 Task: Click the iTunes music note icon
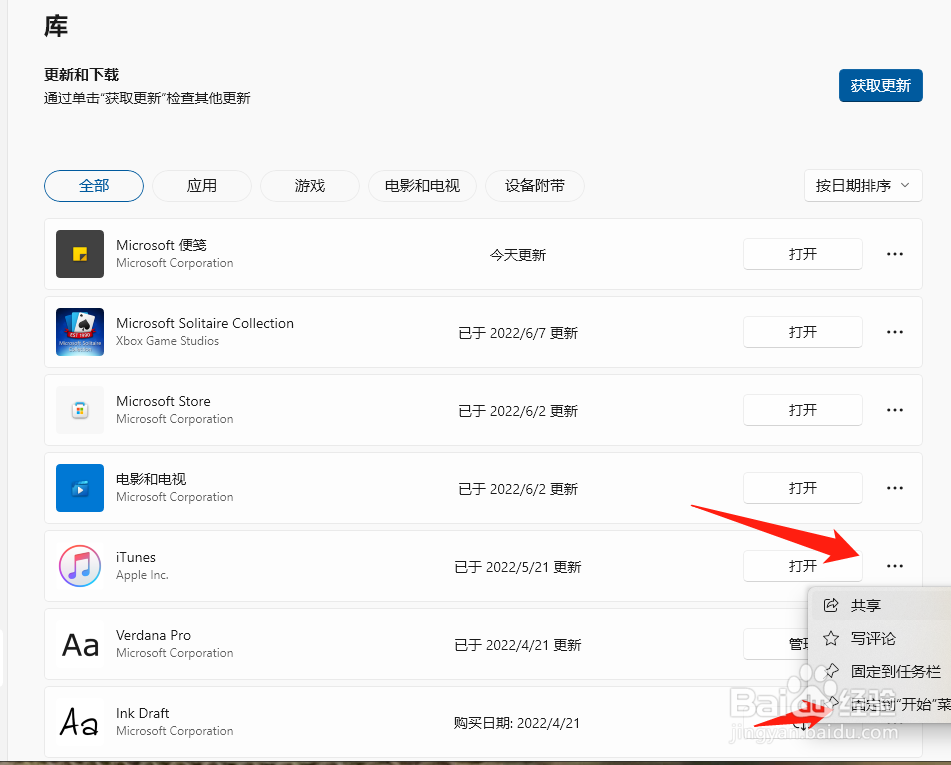[80, 566]
